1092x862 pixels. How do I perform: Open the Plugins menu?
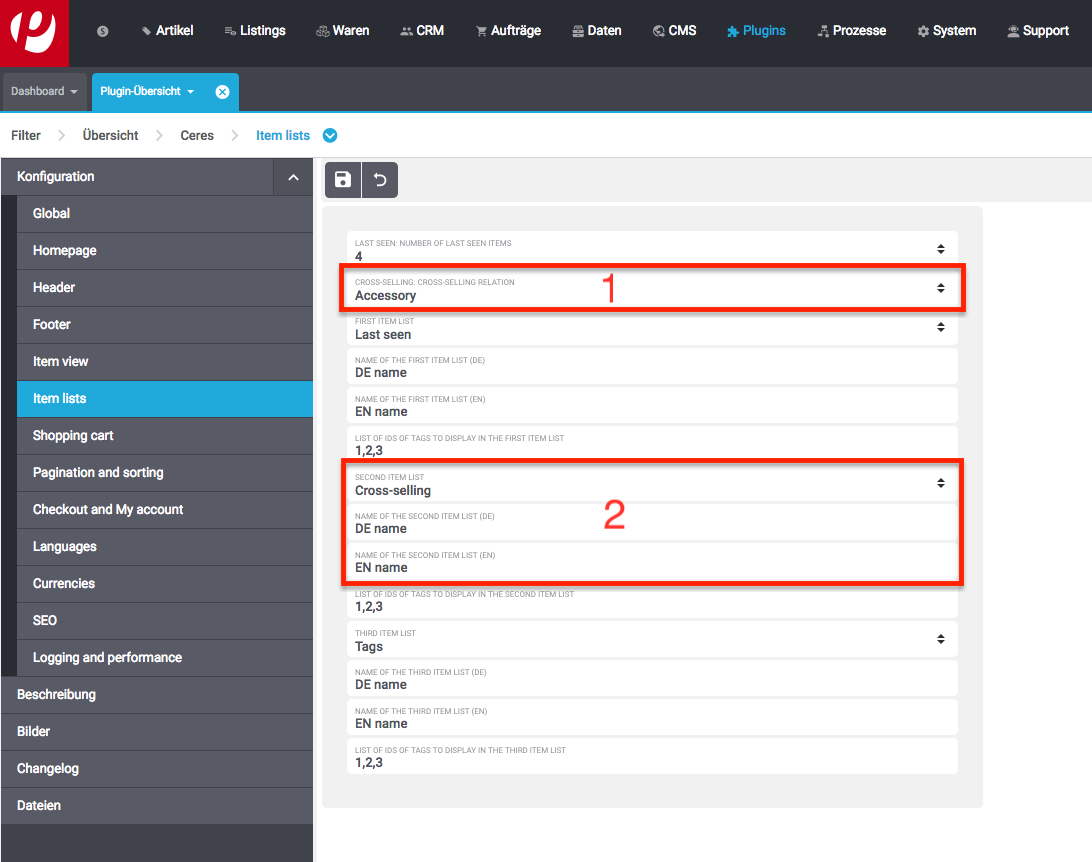tap(756, 31)
